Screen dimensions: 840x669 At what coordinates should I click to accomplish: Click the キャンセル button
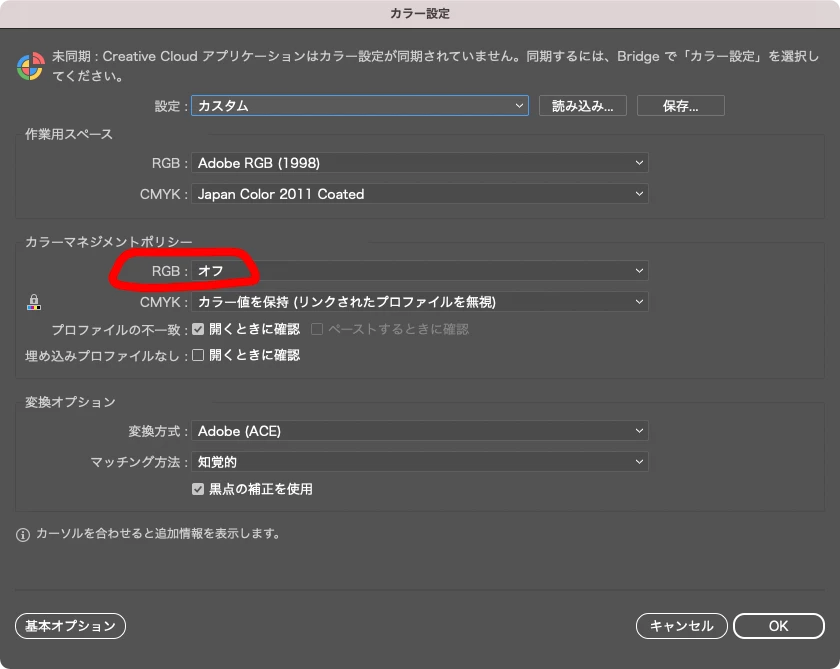pos(681,626)
